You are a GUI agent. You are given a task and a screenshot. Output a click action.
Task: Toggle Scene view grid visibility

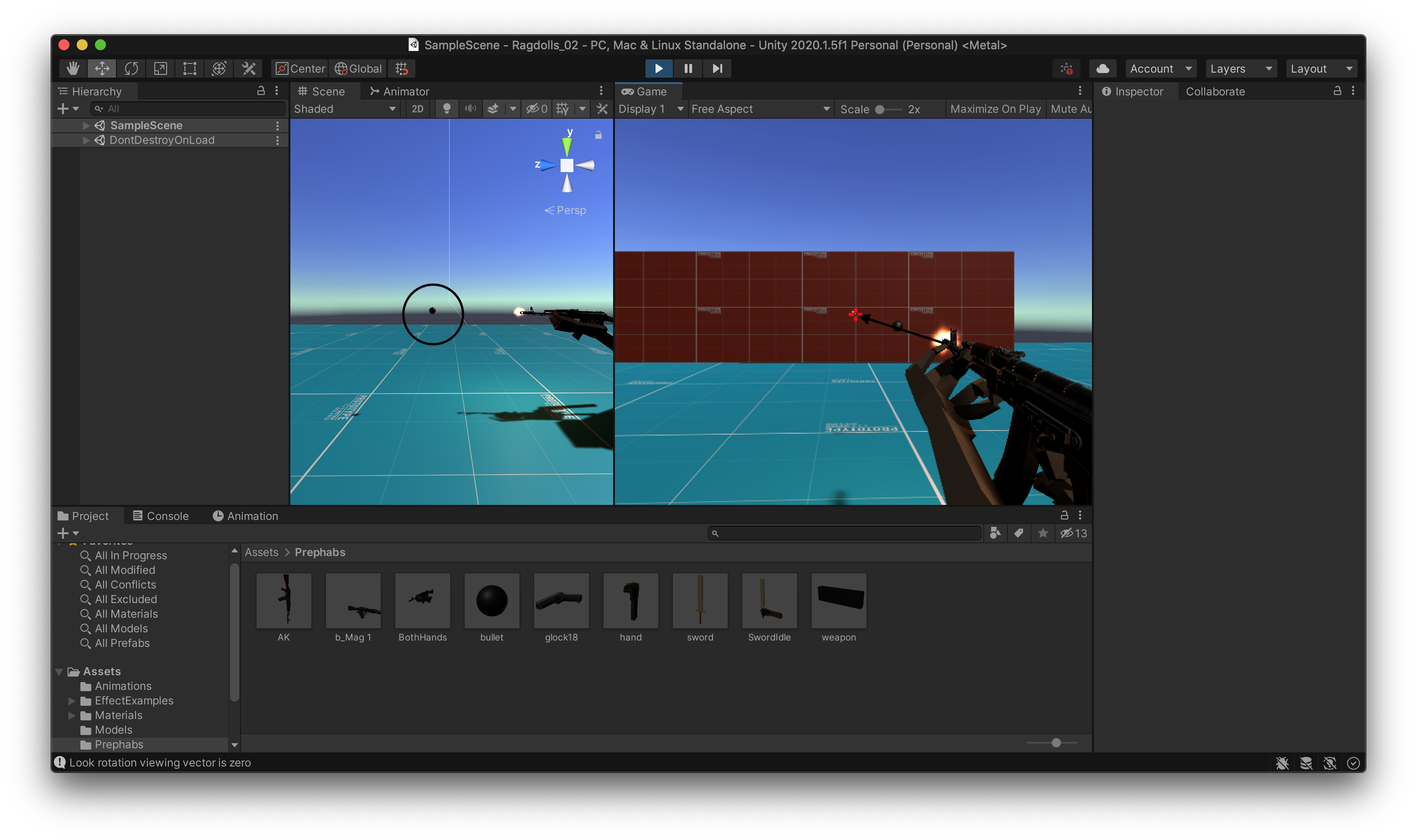click(x=562, y=109)
